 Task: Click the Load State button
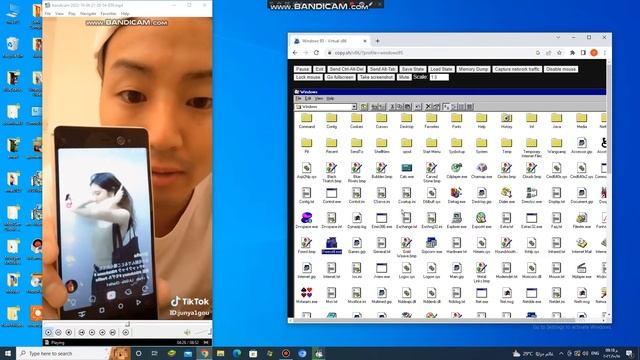pos(441,69)
